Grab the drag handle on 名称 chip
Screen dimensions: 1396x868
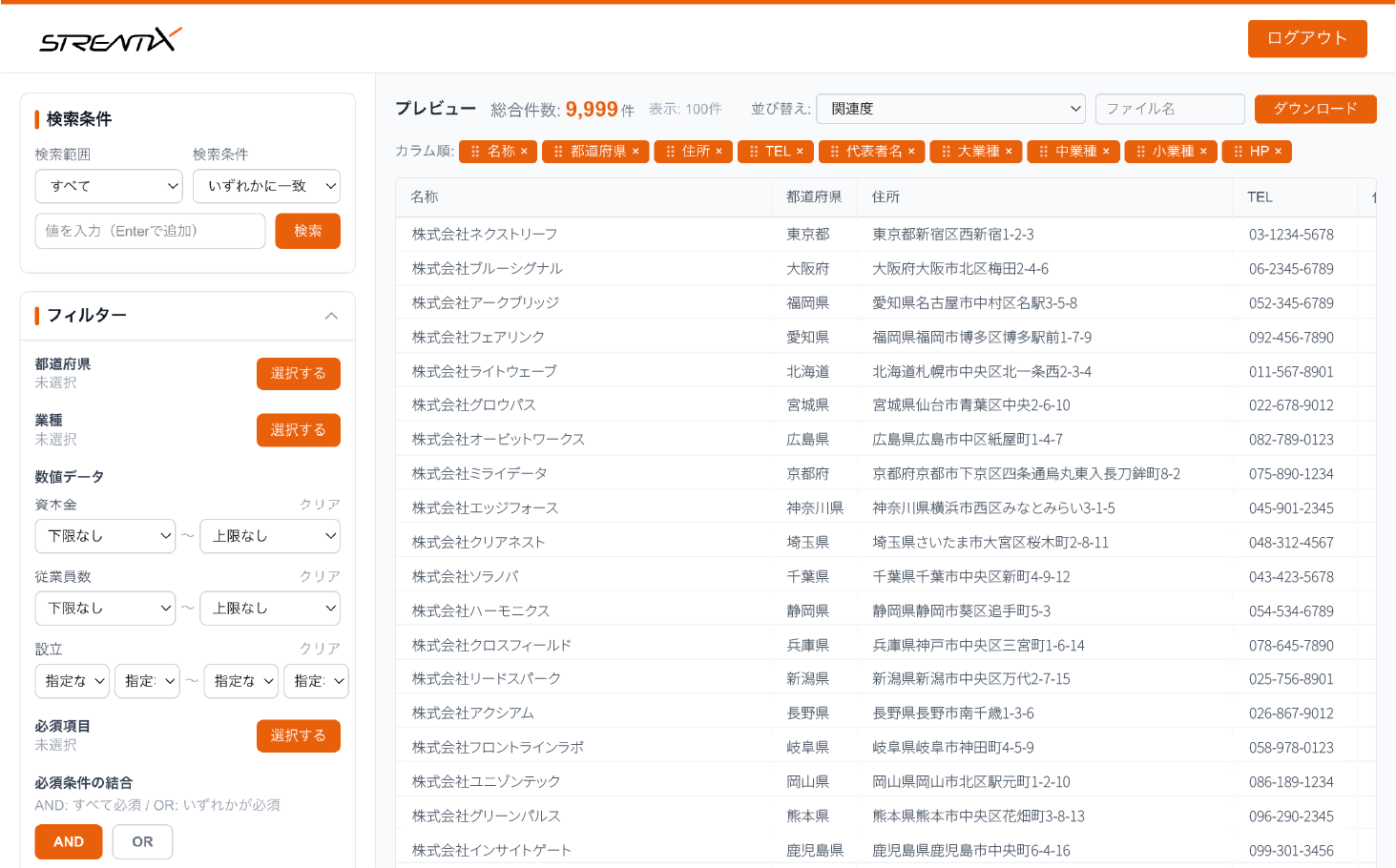[475, 152]
